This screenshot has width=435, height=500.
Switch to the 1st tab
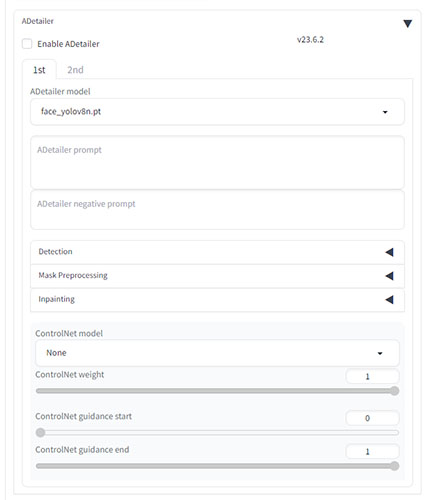coord(39,70)
